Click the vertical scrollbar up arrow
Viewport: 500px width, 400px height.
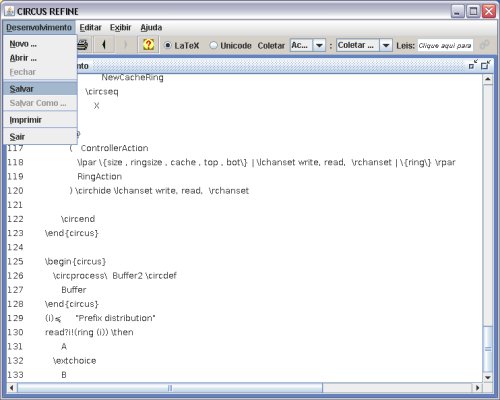pos(488,79)
